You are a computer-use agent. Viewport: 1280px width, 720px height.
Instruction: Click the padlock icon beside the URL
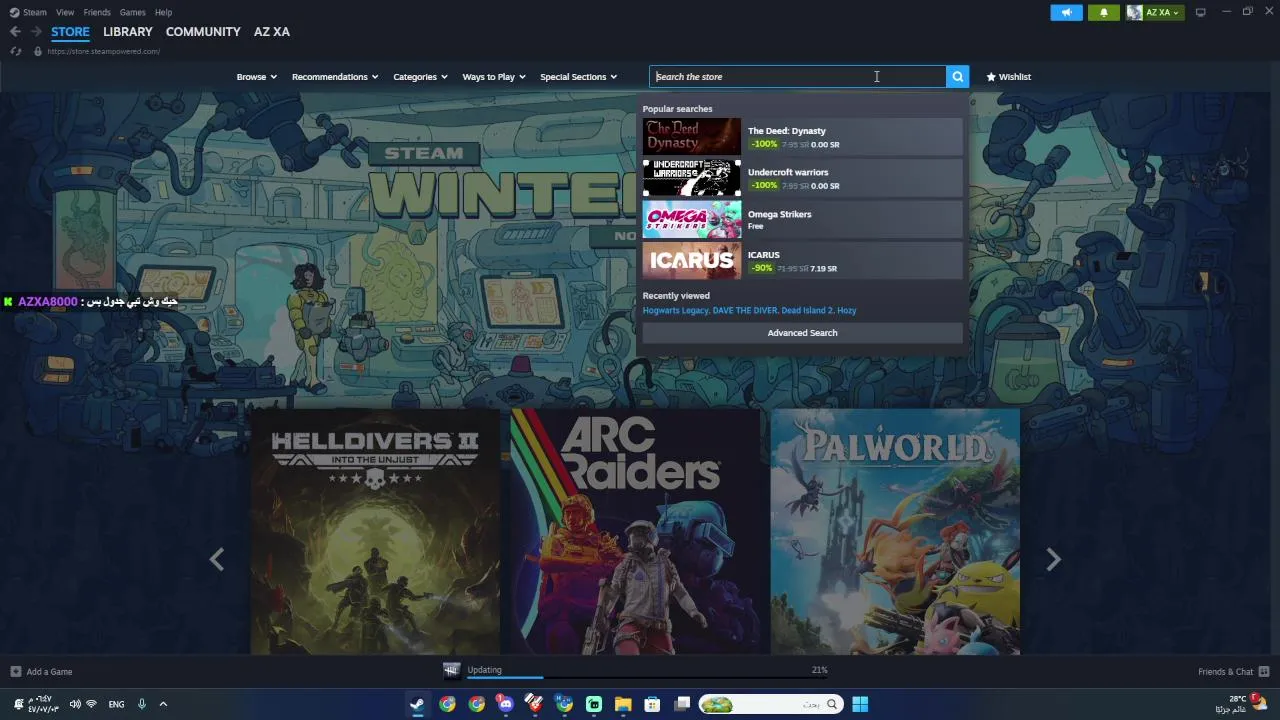click(x=37, y=51)
